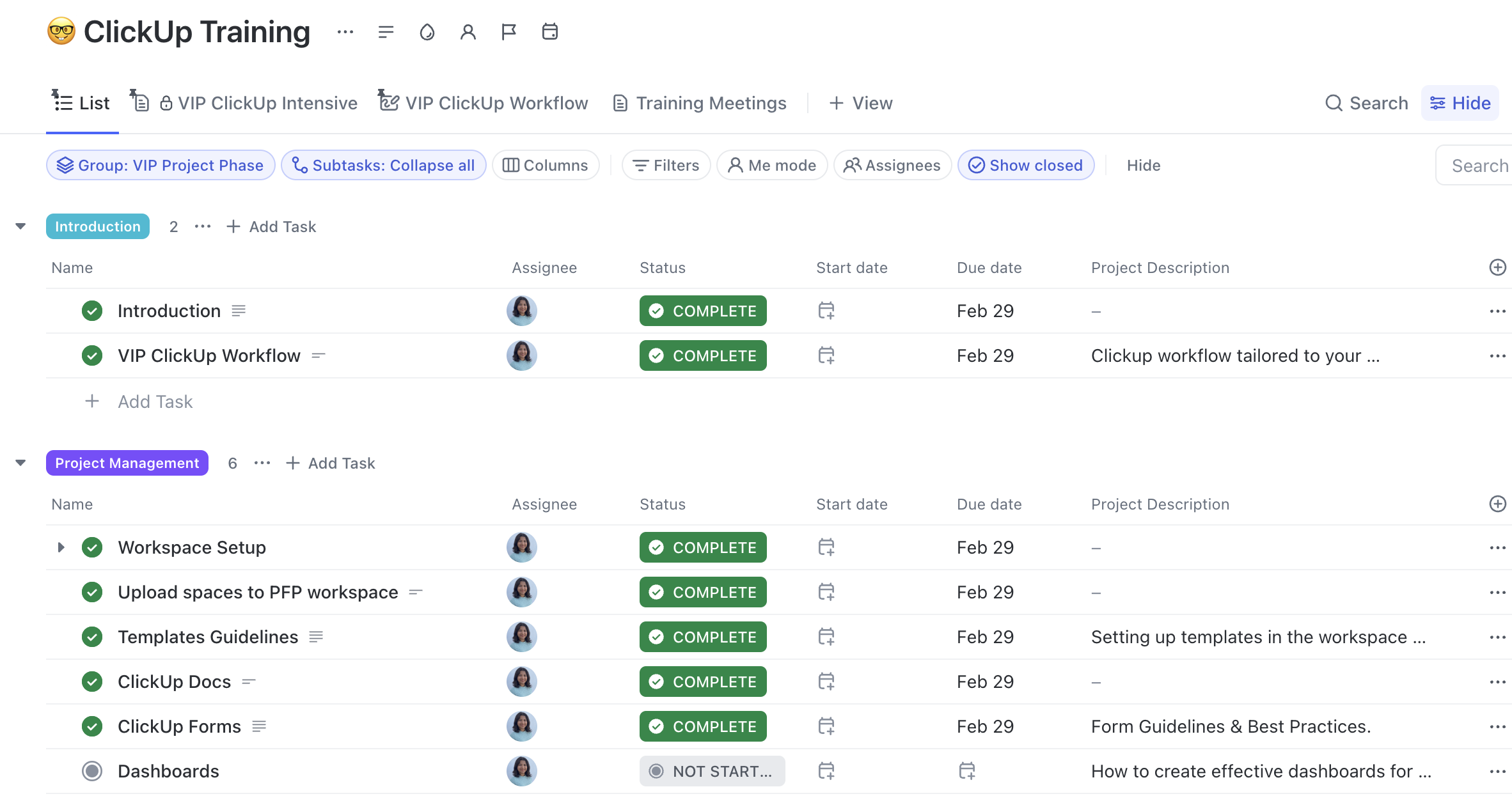Toggle the Show closed filter
The image size is (1512, 803).
click(x=1026, y=165)
